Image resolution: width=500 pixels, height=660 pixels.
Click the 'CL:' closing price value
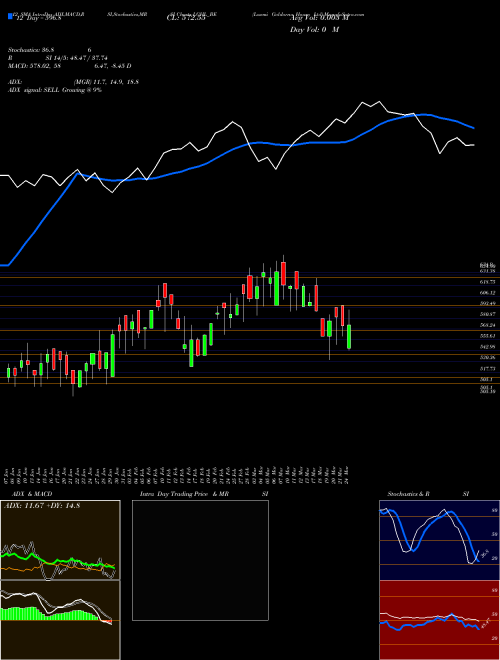click(x=186, y=19)
